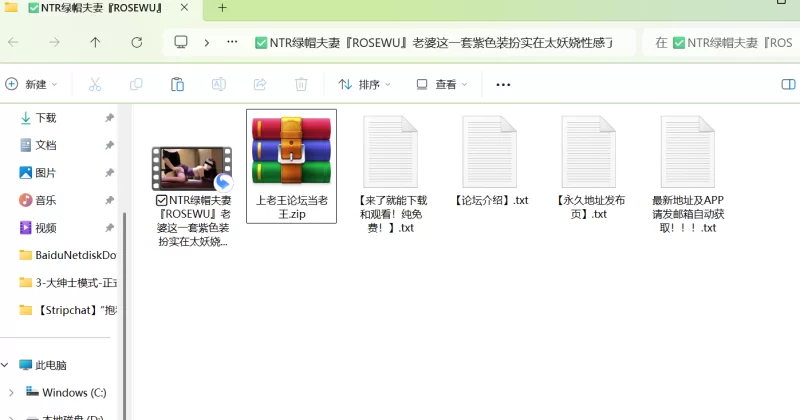
Task: Click the Cut scissors icon in toolbar
Action: coord(95,84)
